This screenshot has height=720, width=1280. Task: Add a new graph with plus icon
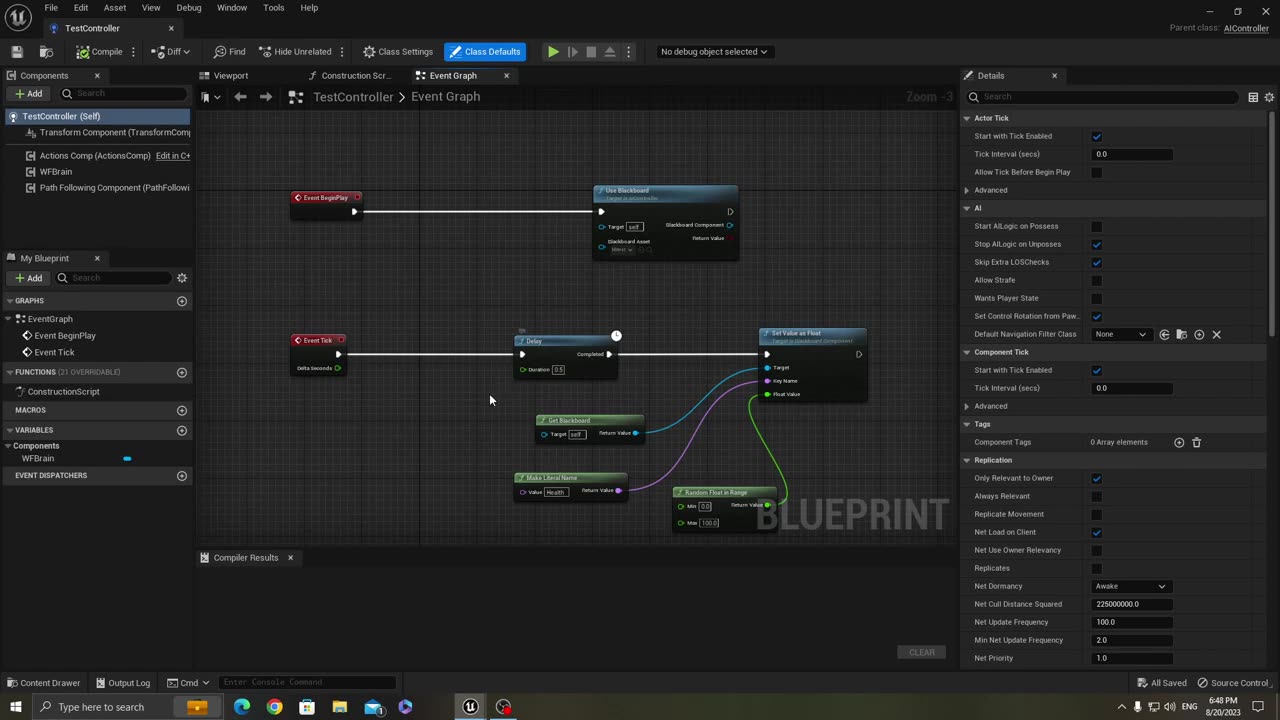point(182,301)
